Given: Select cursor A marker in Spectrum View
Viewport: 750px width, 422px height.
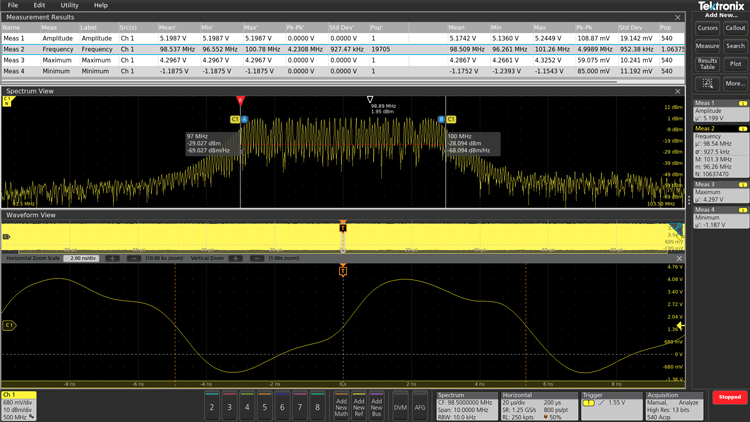Looking at the screenshot, I should [x=244, y=119].
